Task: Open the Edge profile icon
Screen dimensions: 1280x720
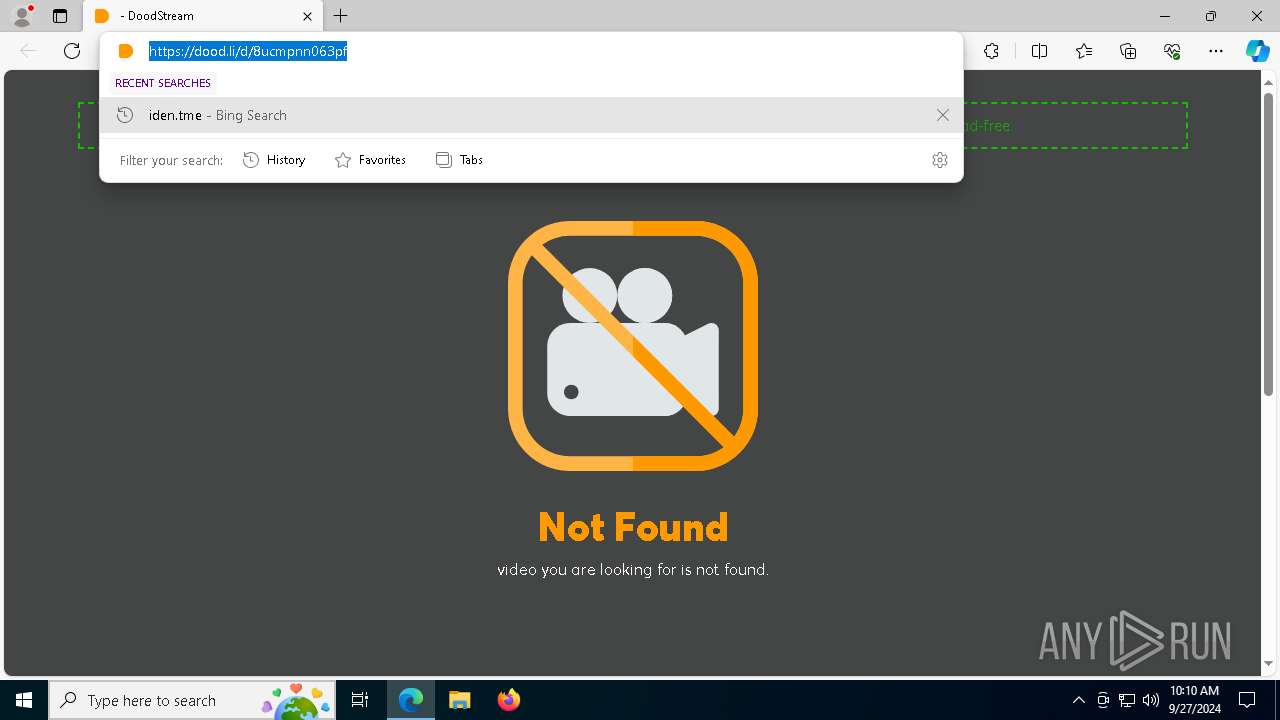Action: click(22, 15)
